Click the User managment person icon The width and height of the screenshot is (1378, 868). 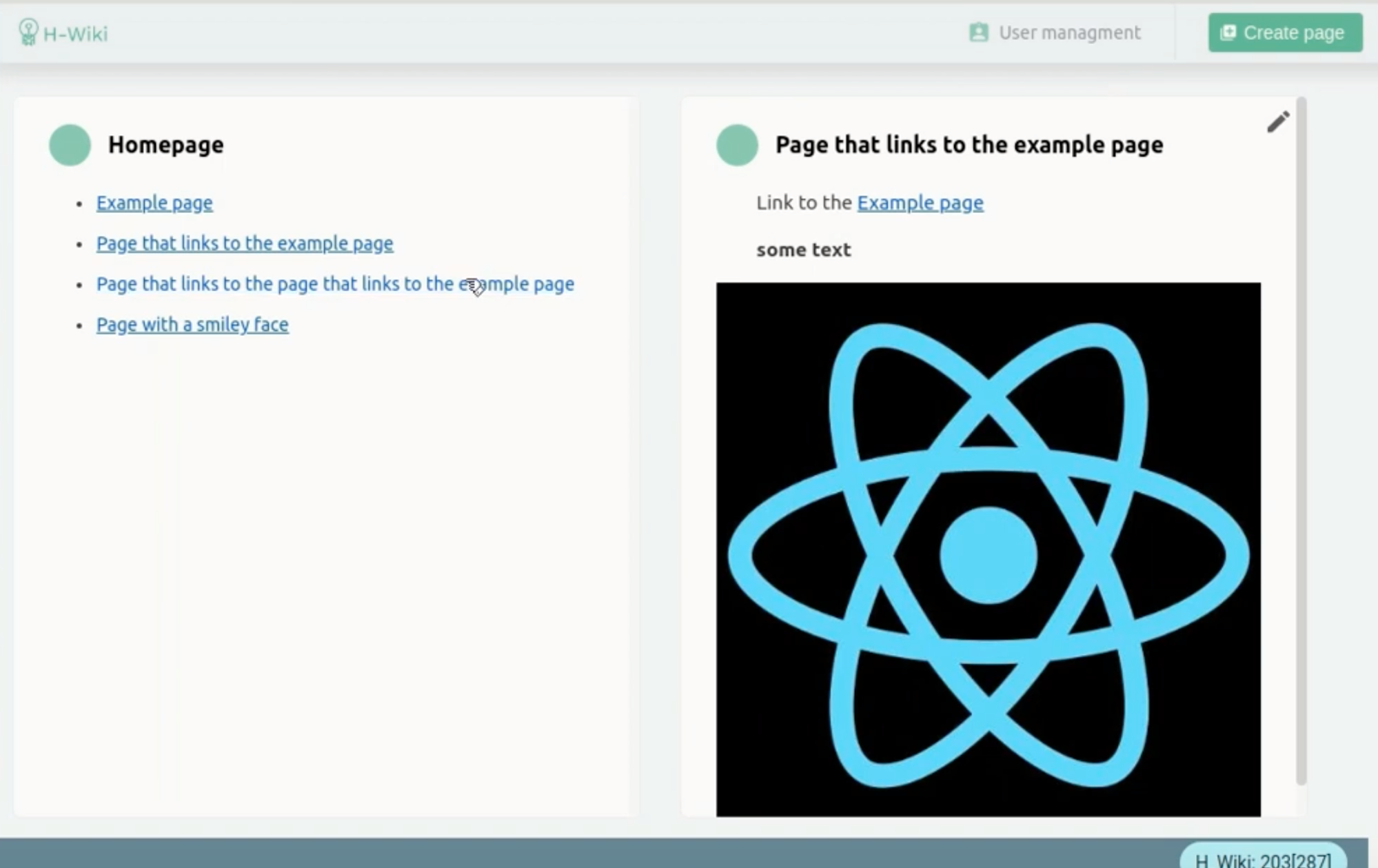click(x=978, y=32)
